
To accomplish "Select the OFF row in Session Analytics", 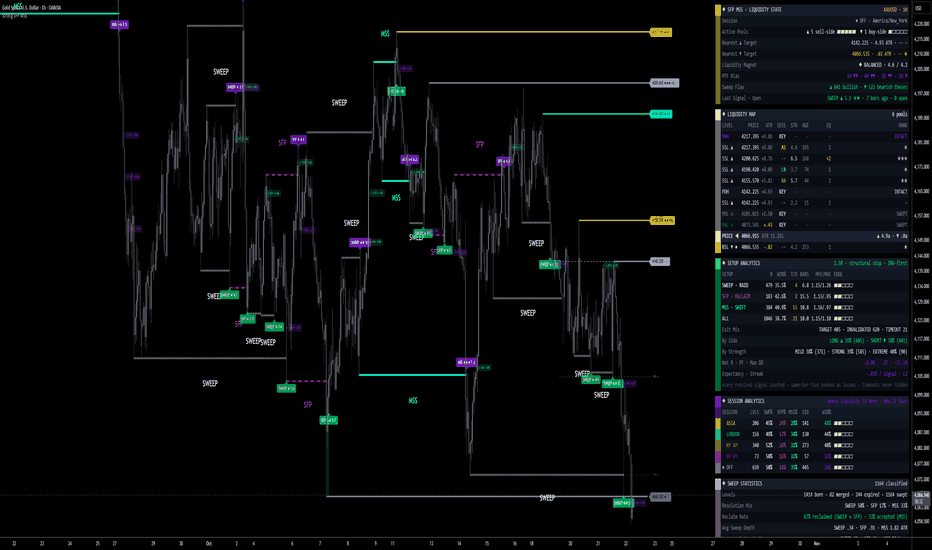I will 814,467.
